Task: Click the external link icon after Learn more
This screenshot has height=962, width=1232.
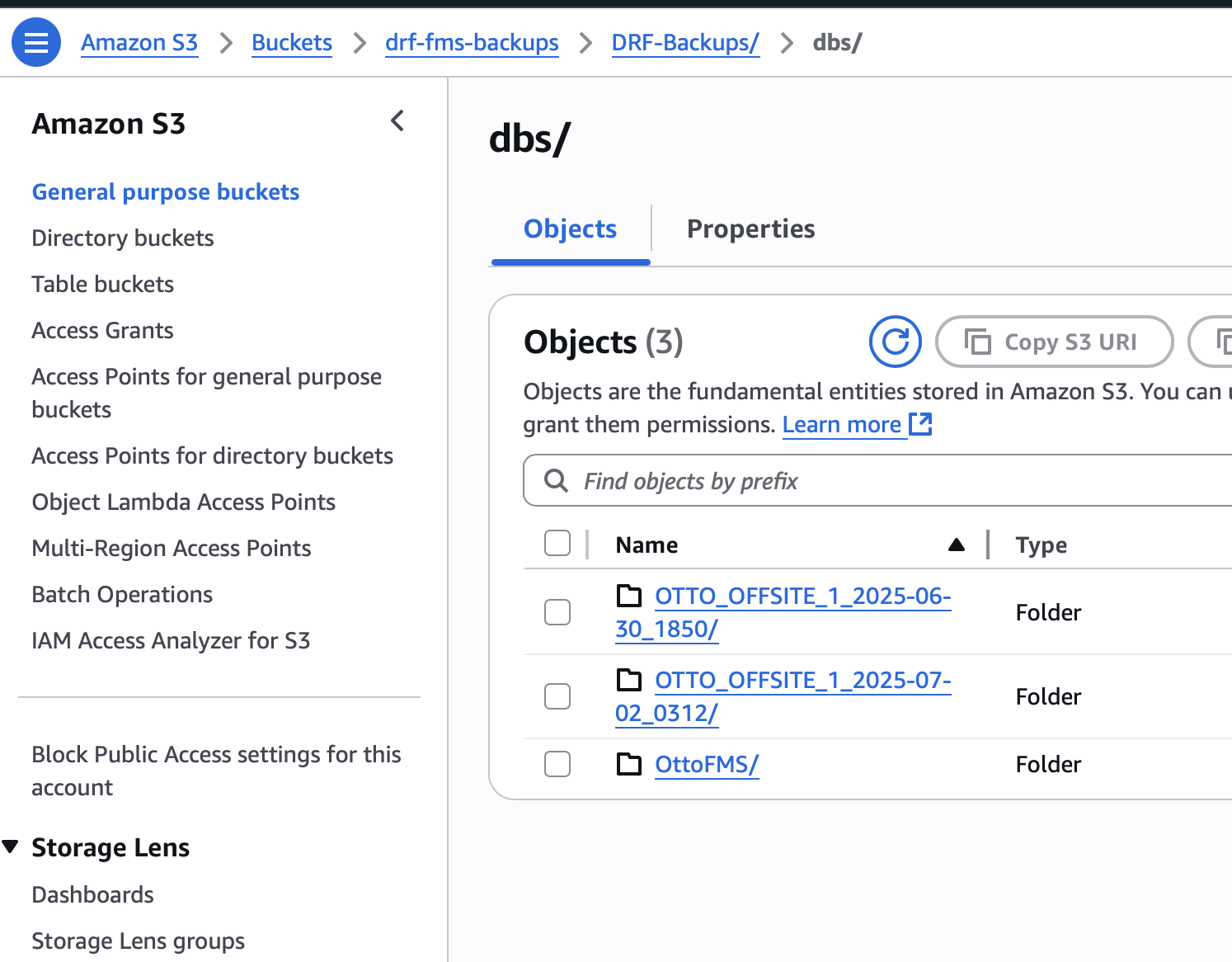Action: [x=920, y=424]
